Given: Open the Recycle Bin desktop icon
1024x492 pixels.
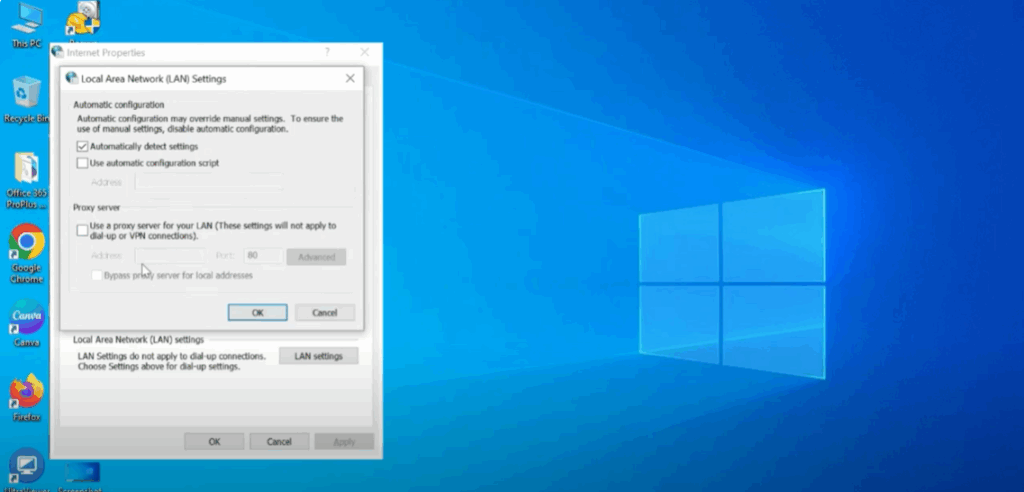Looking at the screenshot, I should click(x=27, y=99).
